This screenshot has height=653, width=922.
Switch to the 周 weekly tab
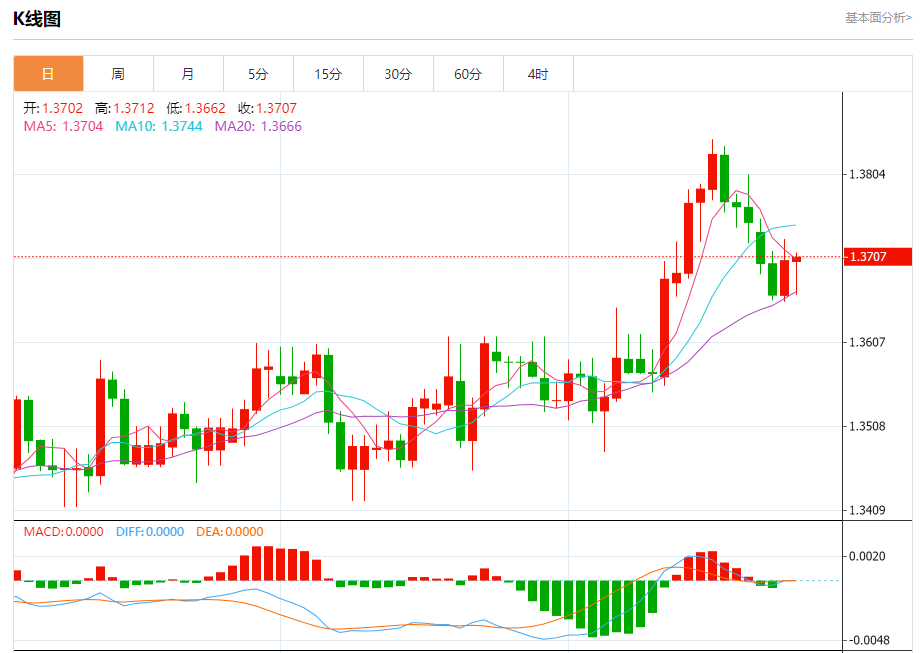tap(118, 74)
